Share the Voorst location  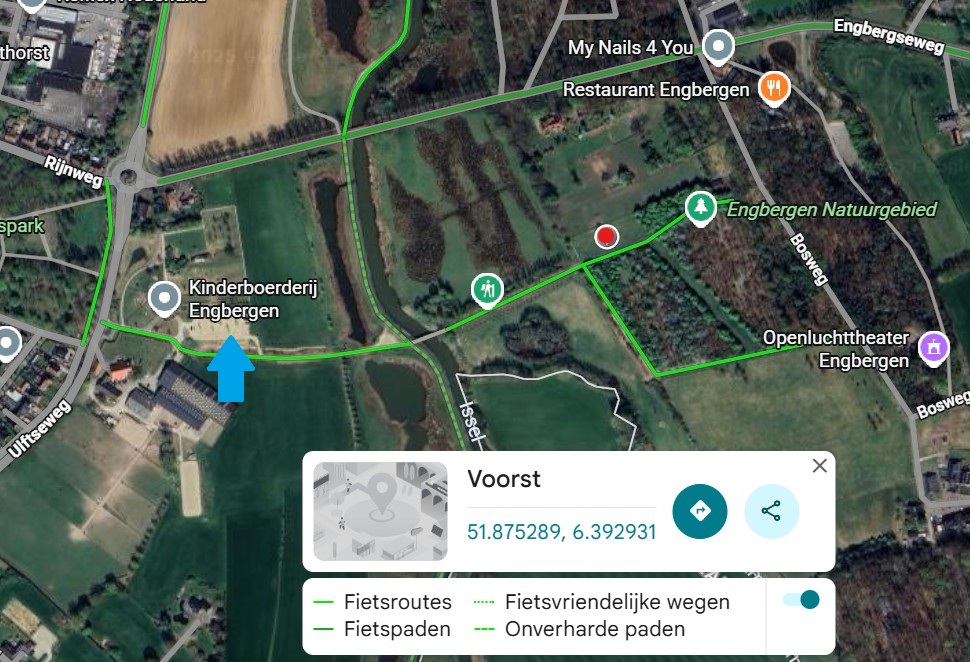pos(771,511)
